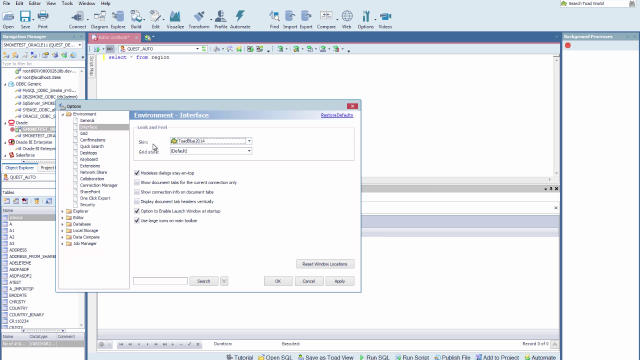Open the connection dropdown in Navigation Manager
Screen dimensions: 640x360
[x=80, y=45]
